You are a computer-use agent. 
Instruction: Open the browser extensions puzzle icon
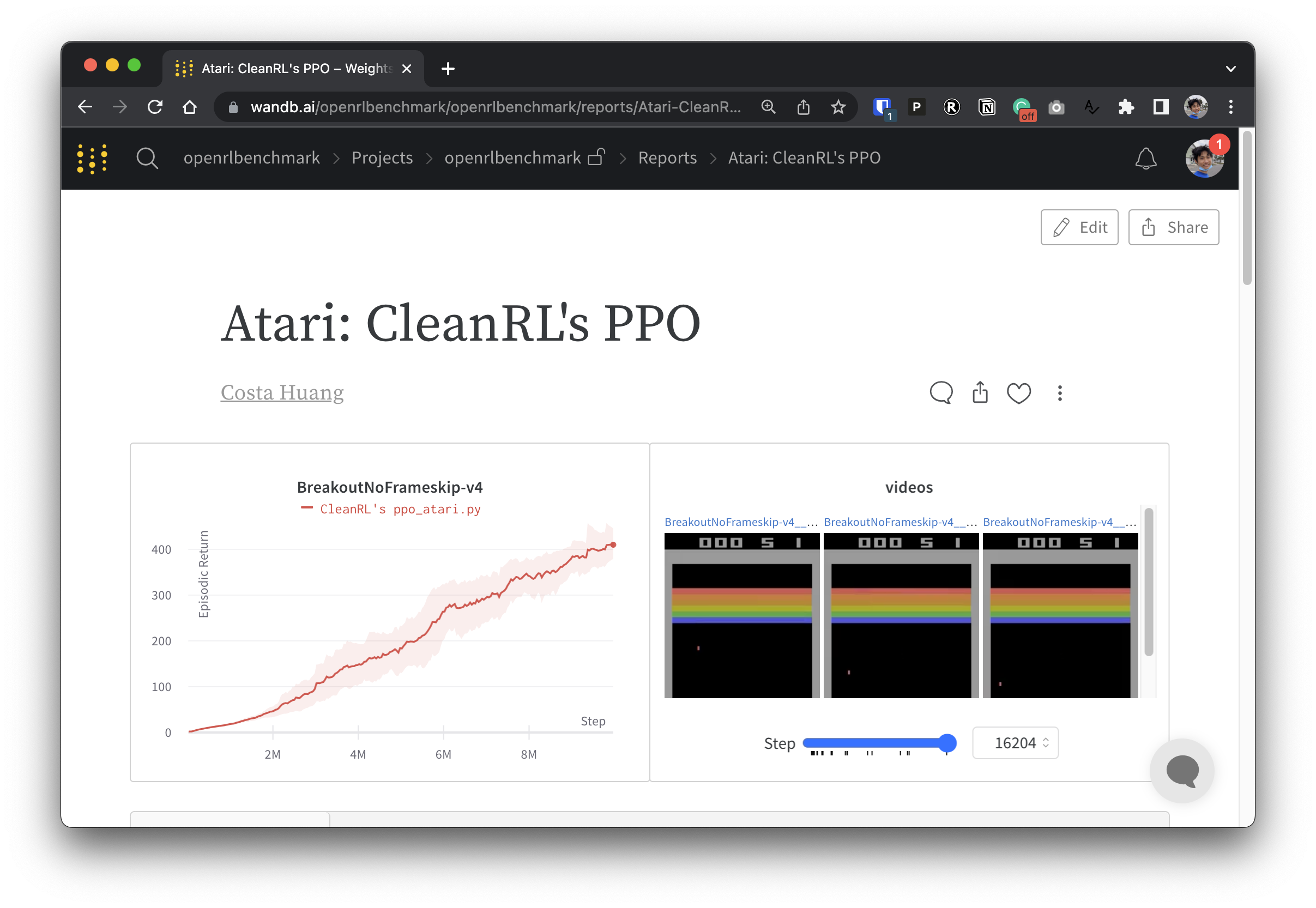point(1125,107)
